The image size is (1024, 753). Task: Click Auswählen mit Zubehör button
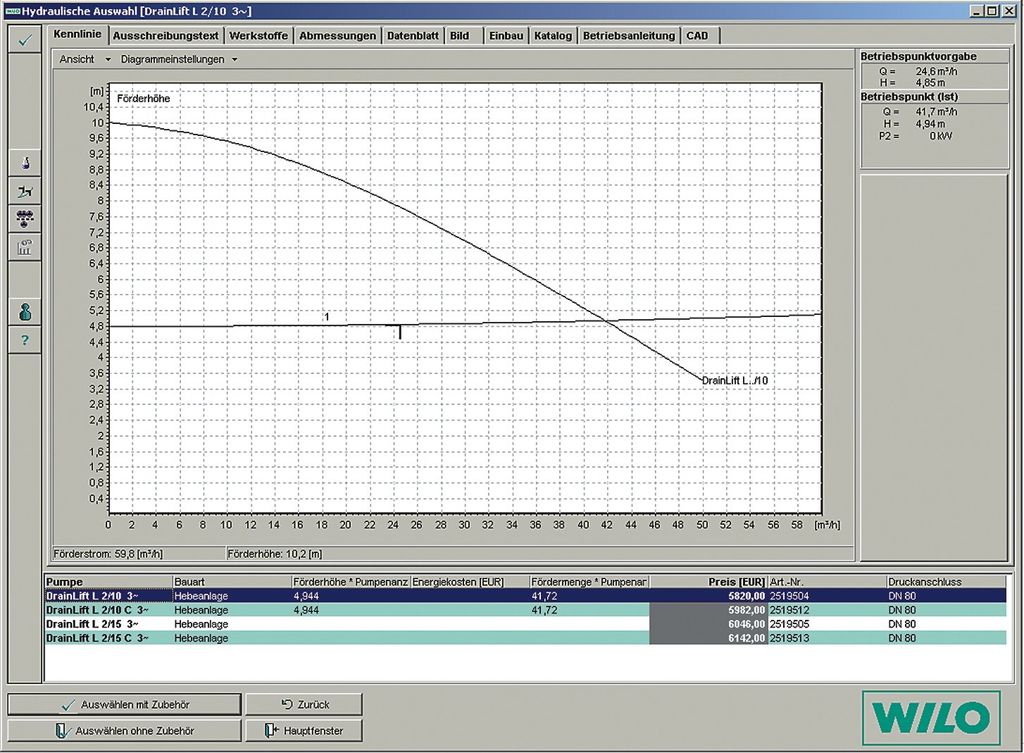pos(125,705)
